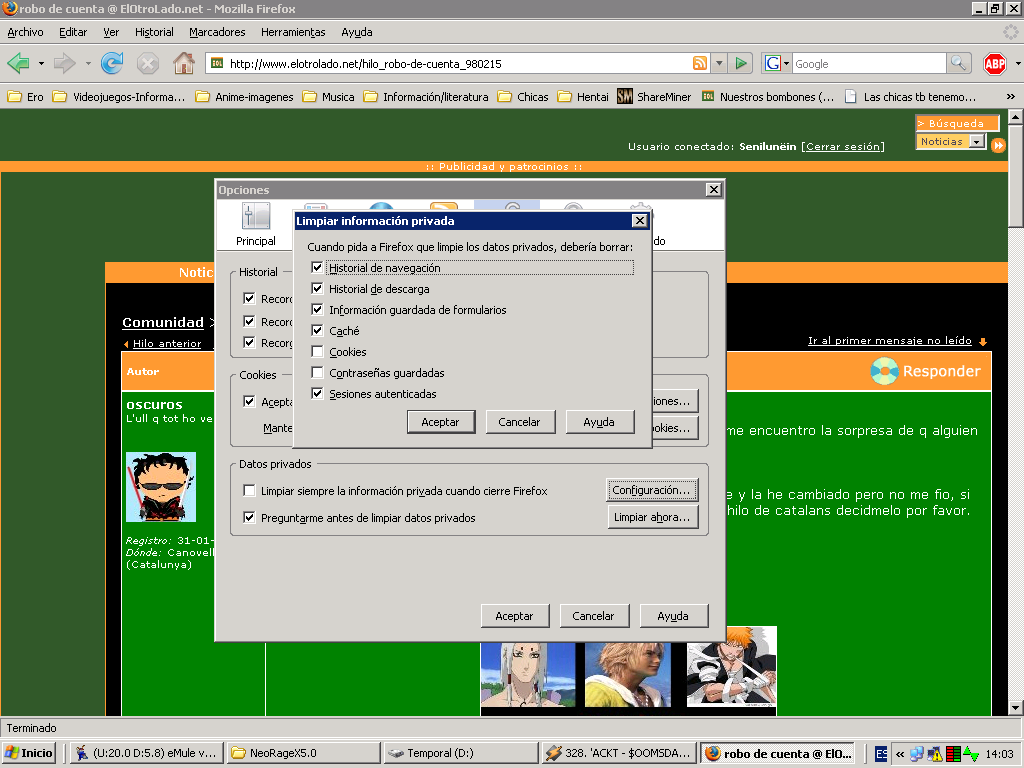The height and width of the screenshot is (768, 1024).
Task: Enable the Cookies checkbox in dialog
Action: tap(317, 351)
